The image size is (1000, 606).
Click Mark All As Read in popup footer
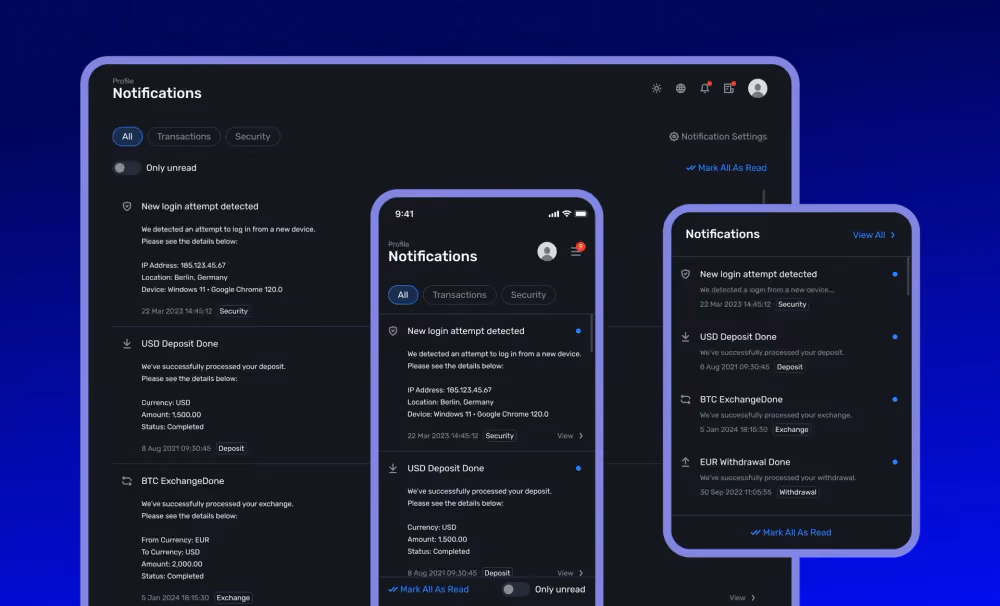click(x=791, y=533)
